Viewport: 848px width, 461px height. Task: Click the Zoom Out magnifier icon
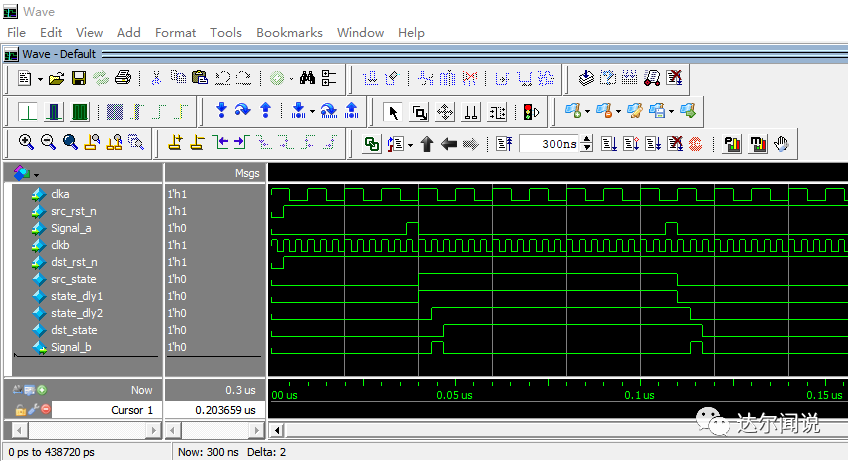point(48,143)
